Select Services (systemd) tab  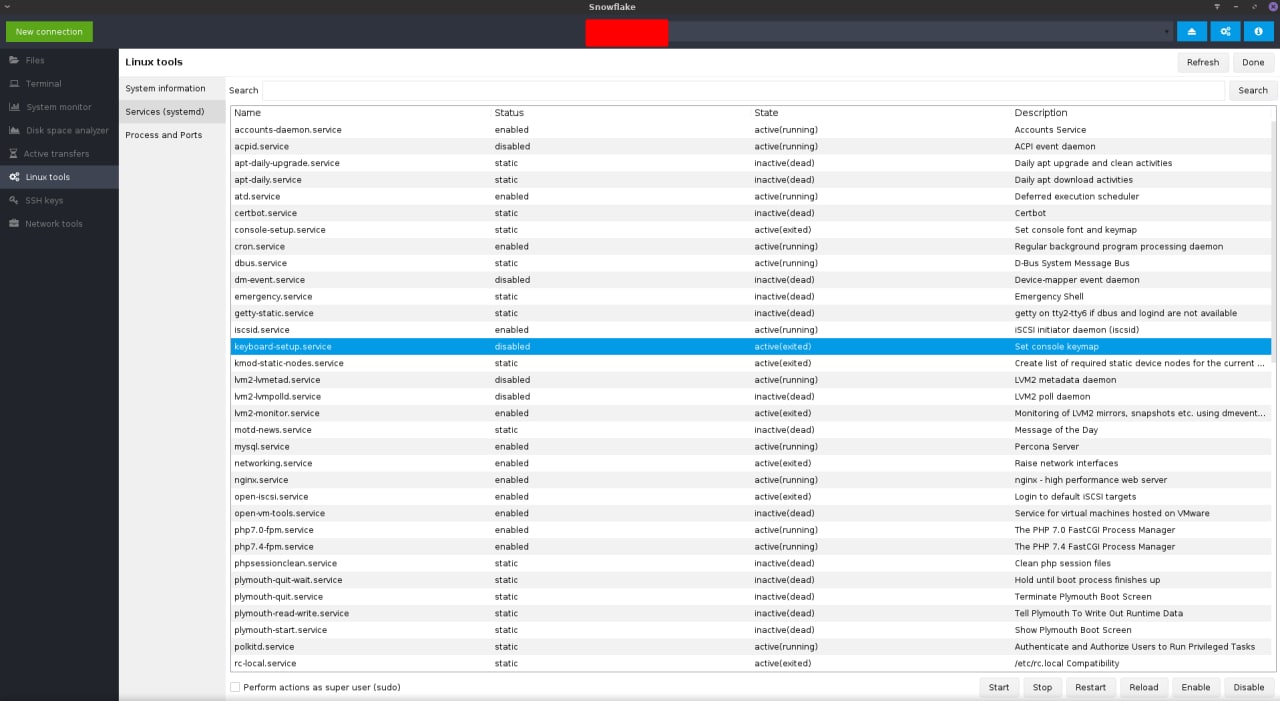tap(172, 112)
